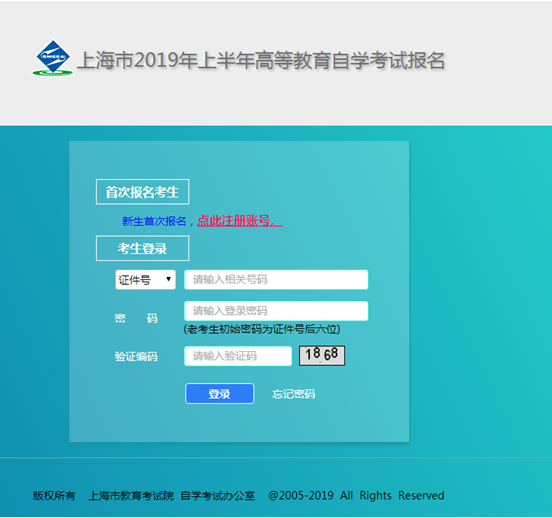Click the blue 登录 login button
This screenshot has height=518, width=552.
219,394
